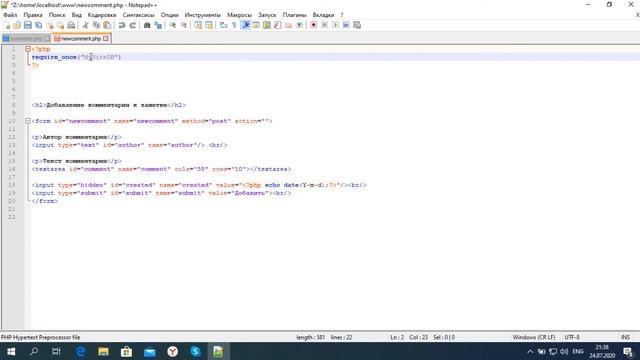
Task: Open Skype from the taskbar
Action: tap(195, 351)
